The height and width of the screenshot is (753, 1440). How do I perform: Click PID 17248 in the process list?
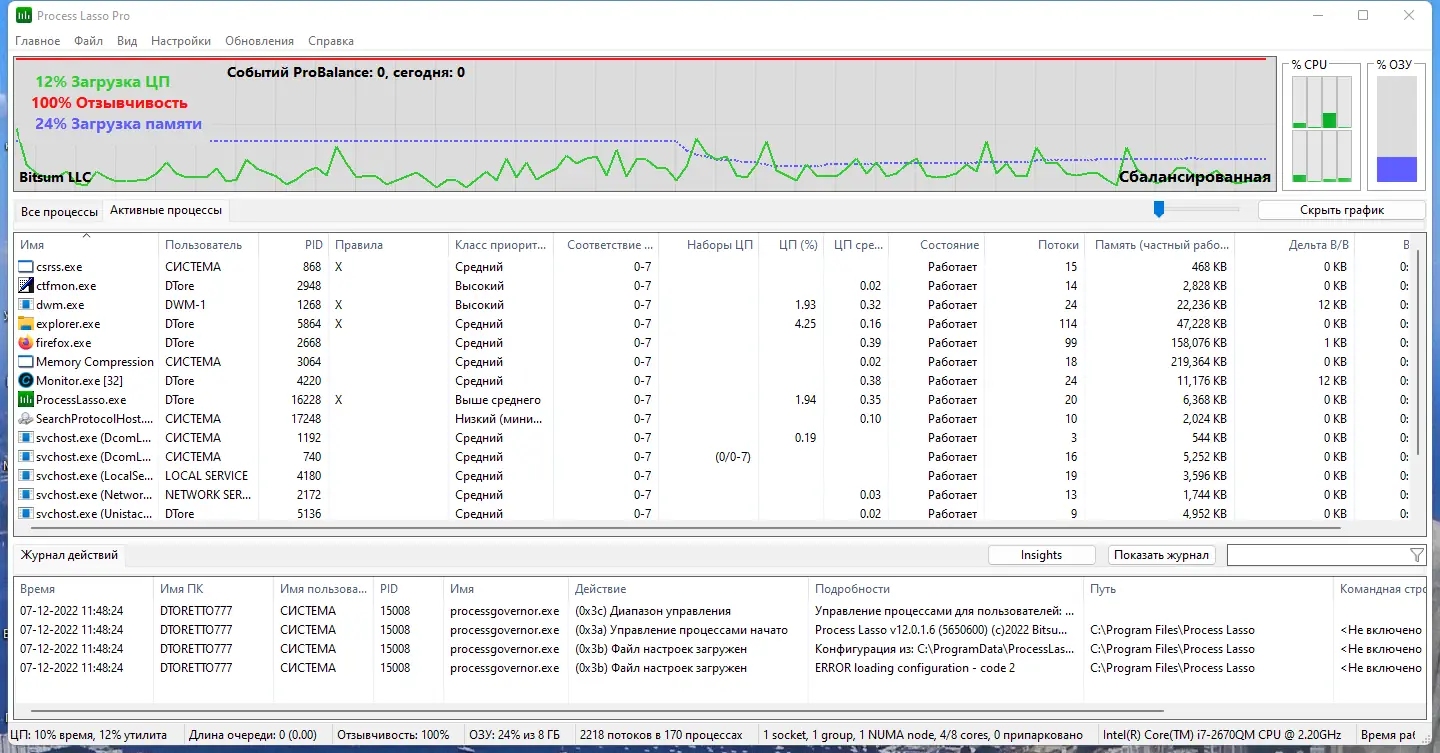(x=306, y=419)
